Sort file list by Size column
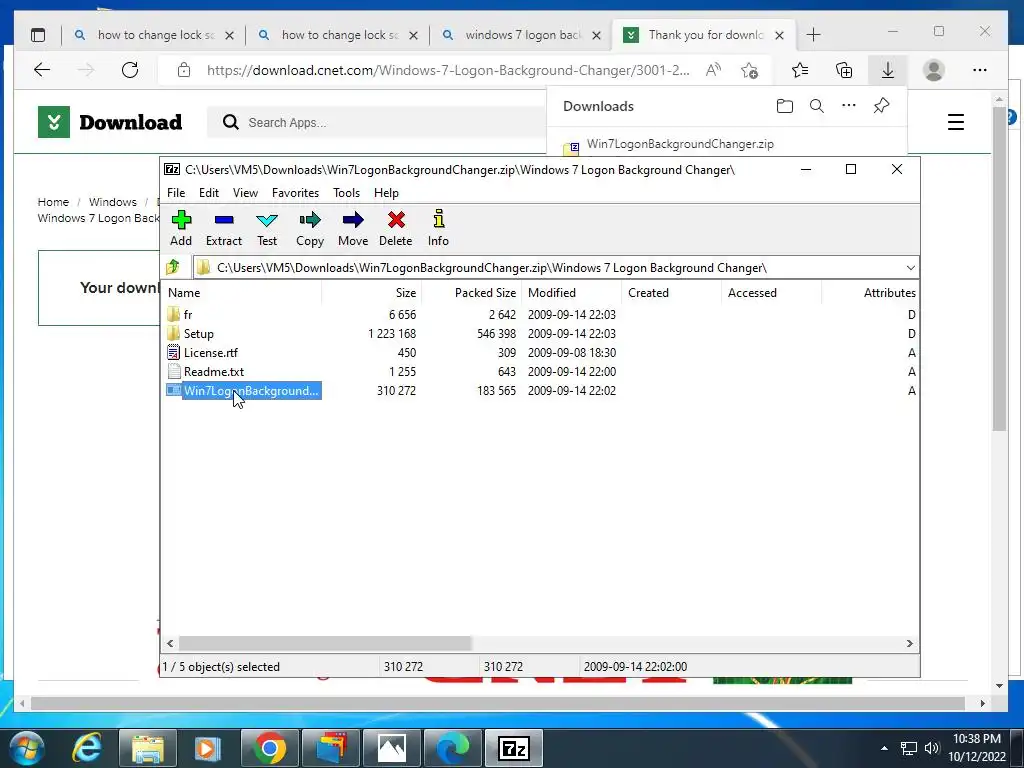This screenshot has height=768, width=1024. pos(371,293)
